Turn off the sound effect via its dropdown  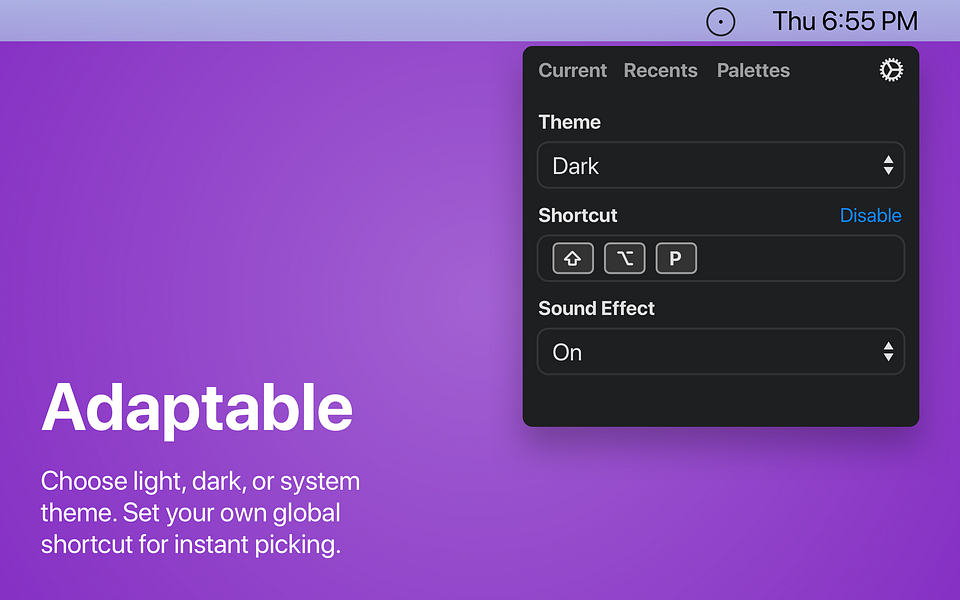pos(720,351)
